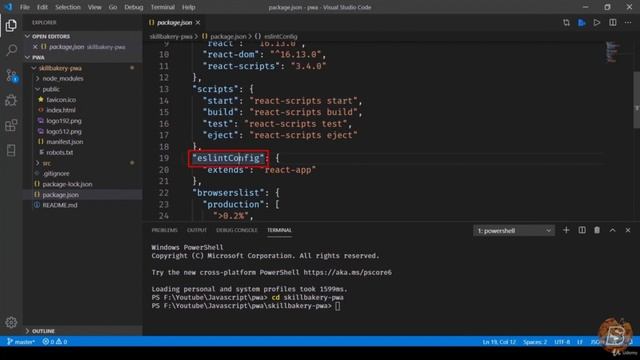The image size is (640, 360).
Task: Click UTF-8 encoding in status bar
Action: 562,342
